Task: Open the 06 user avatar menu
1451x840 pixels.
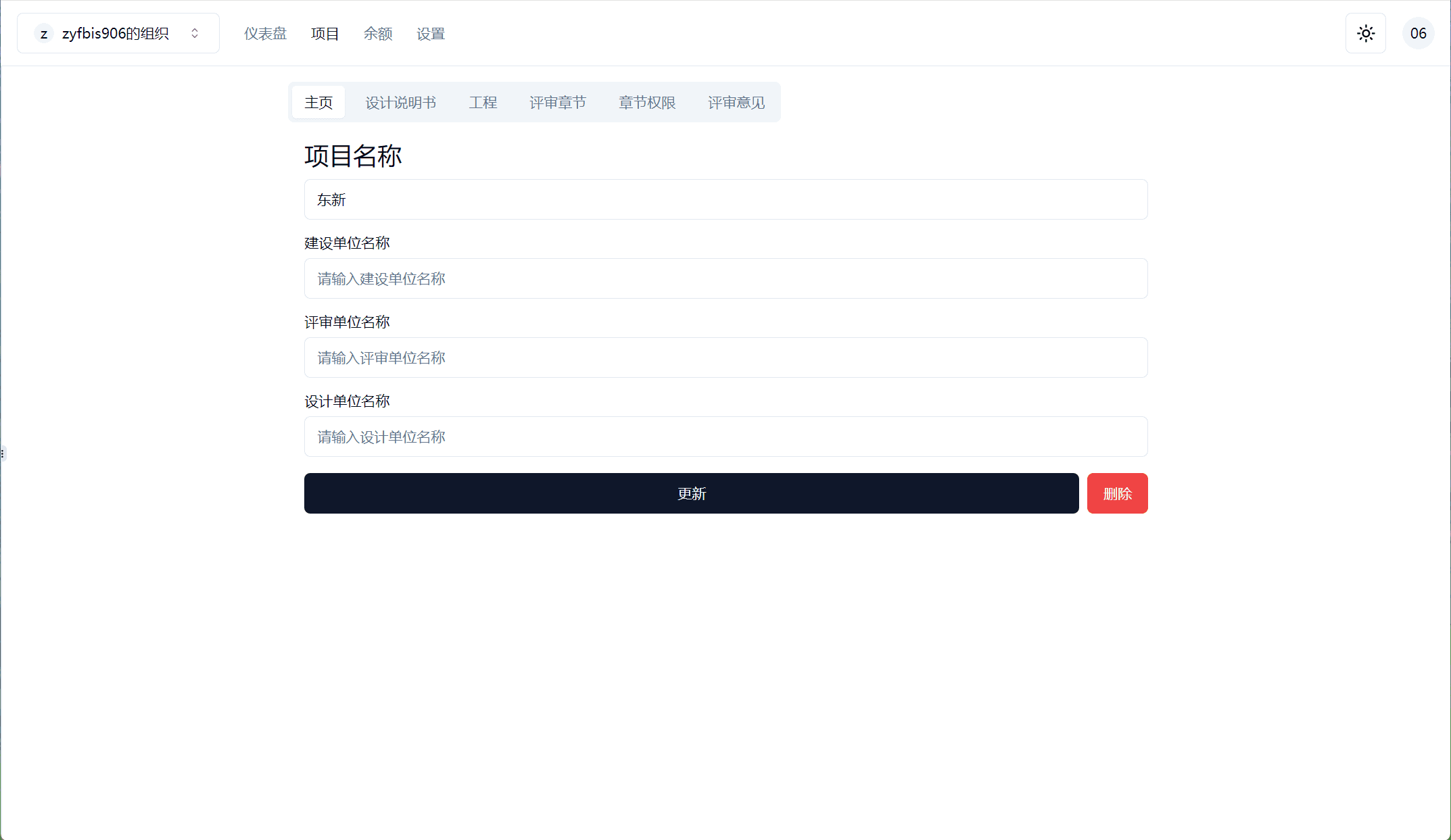Action: pyautogui.click(x=1418, y=33)
